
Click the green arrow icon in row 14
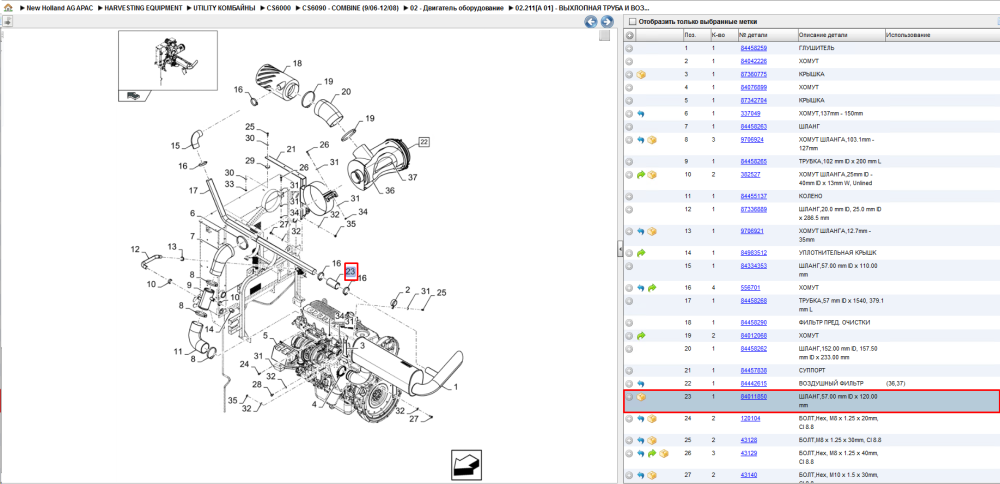[x=642, y=253]
